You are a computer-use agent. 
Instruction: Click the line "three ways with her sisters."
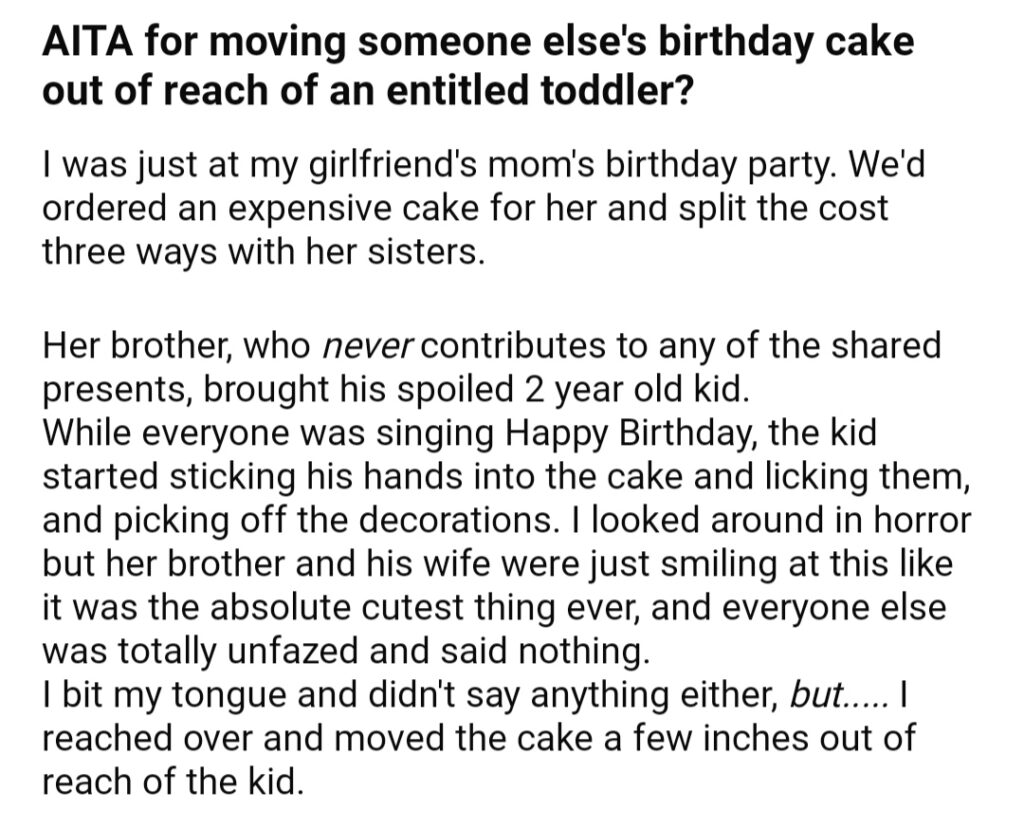[x=263, y=252]
